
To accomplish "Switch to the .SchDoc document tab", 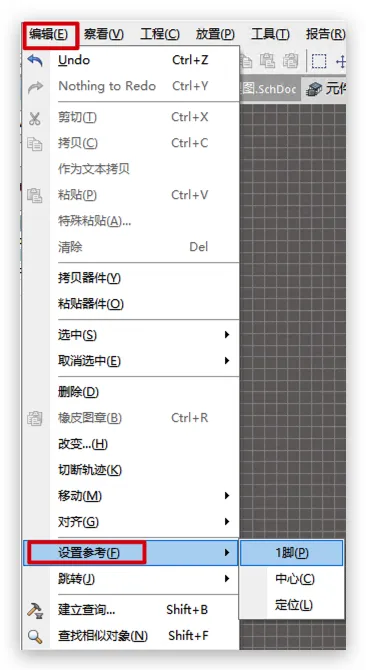I will coord(269,90).
